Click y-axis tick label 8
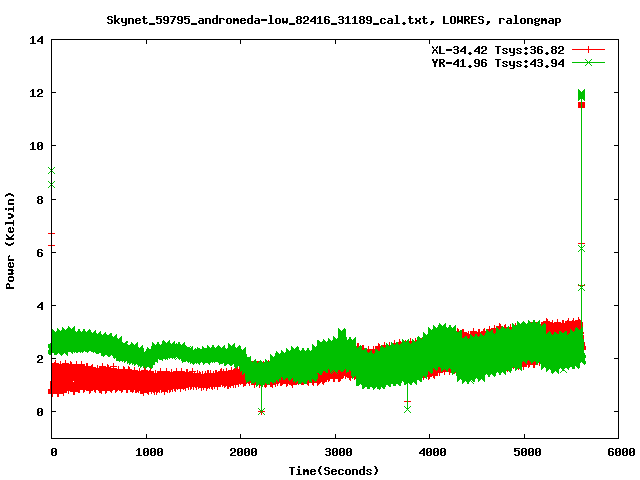640x480 pixels. (40, 200)
